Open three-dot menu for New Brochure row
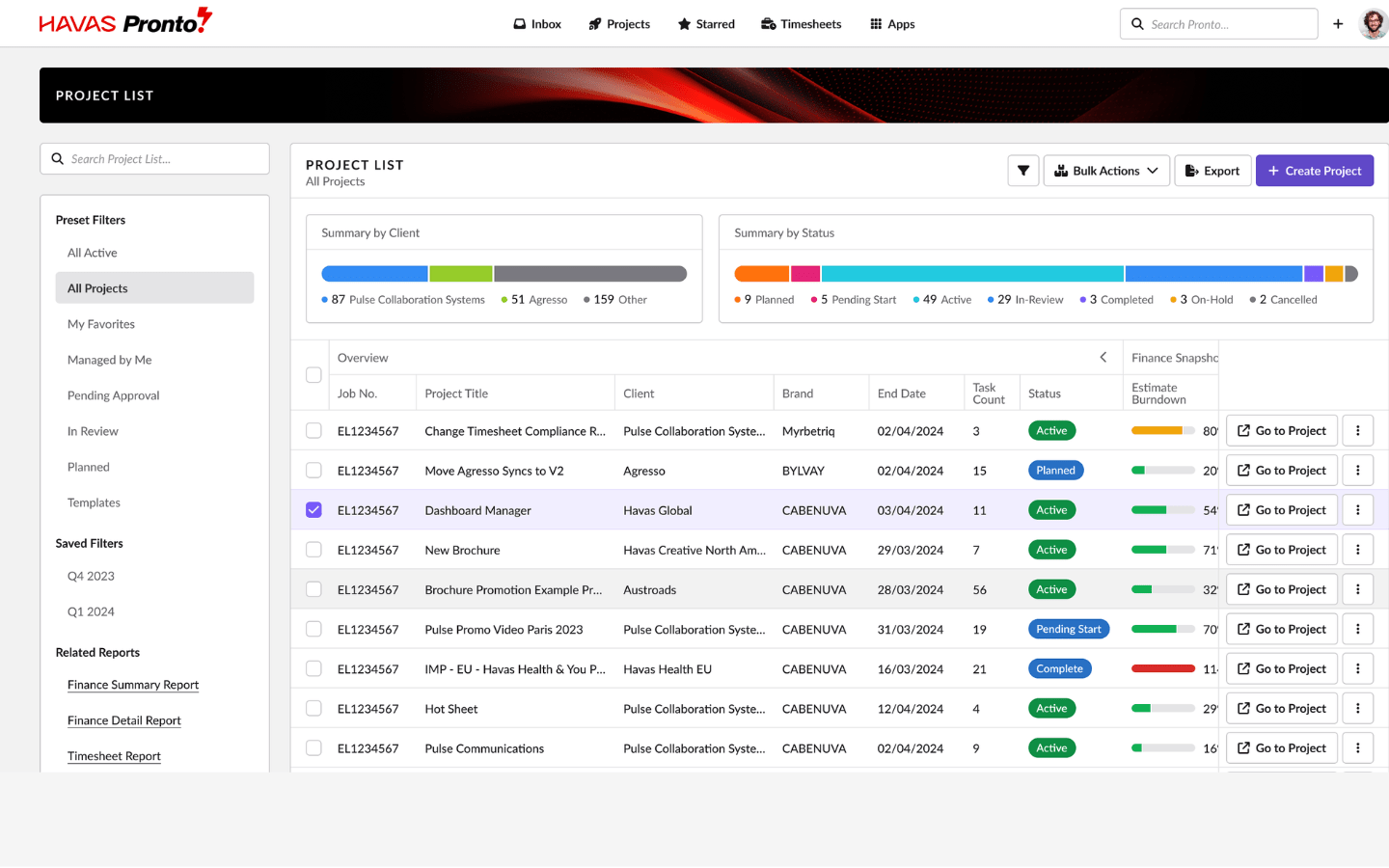 [x=1357, y=550]
